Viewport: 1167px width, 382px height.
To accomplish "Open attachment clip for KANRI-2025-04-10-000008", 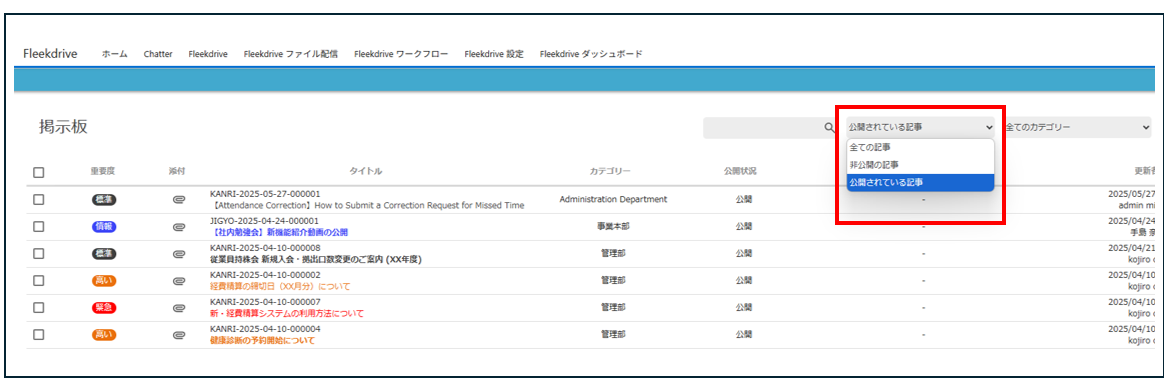I will click(x=178, y=254).
